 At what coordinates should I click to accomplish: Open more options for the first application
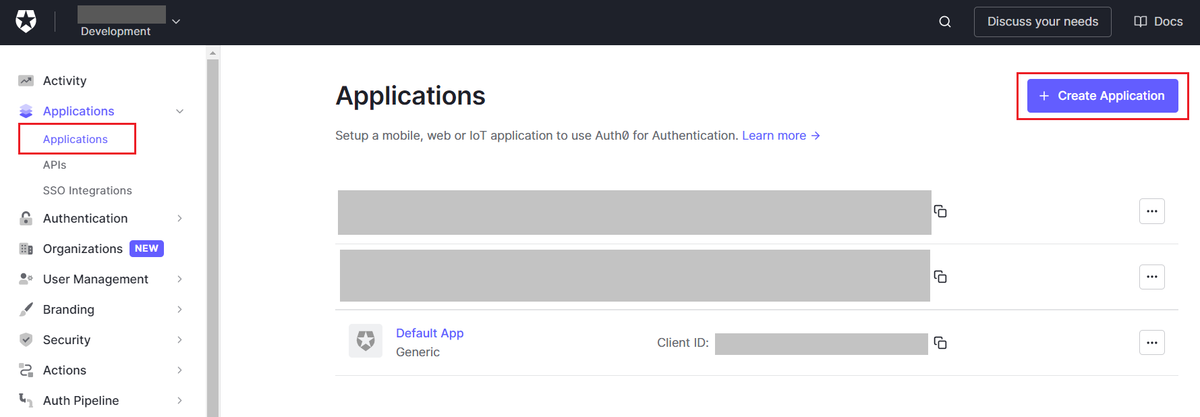[1152, 211]
